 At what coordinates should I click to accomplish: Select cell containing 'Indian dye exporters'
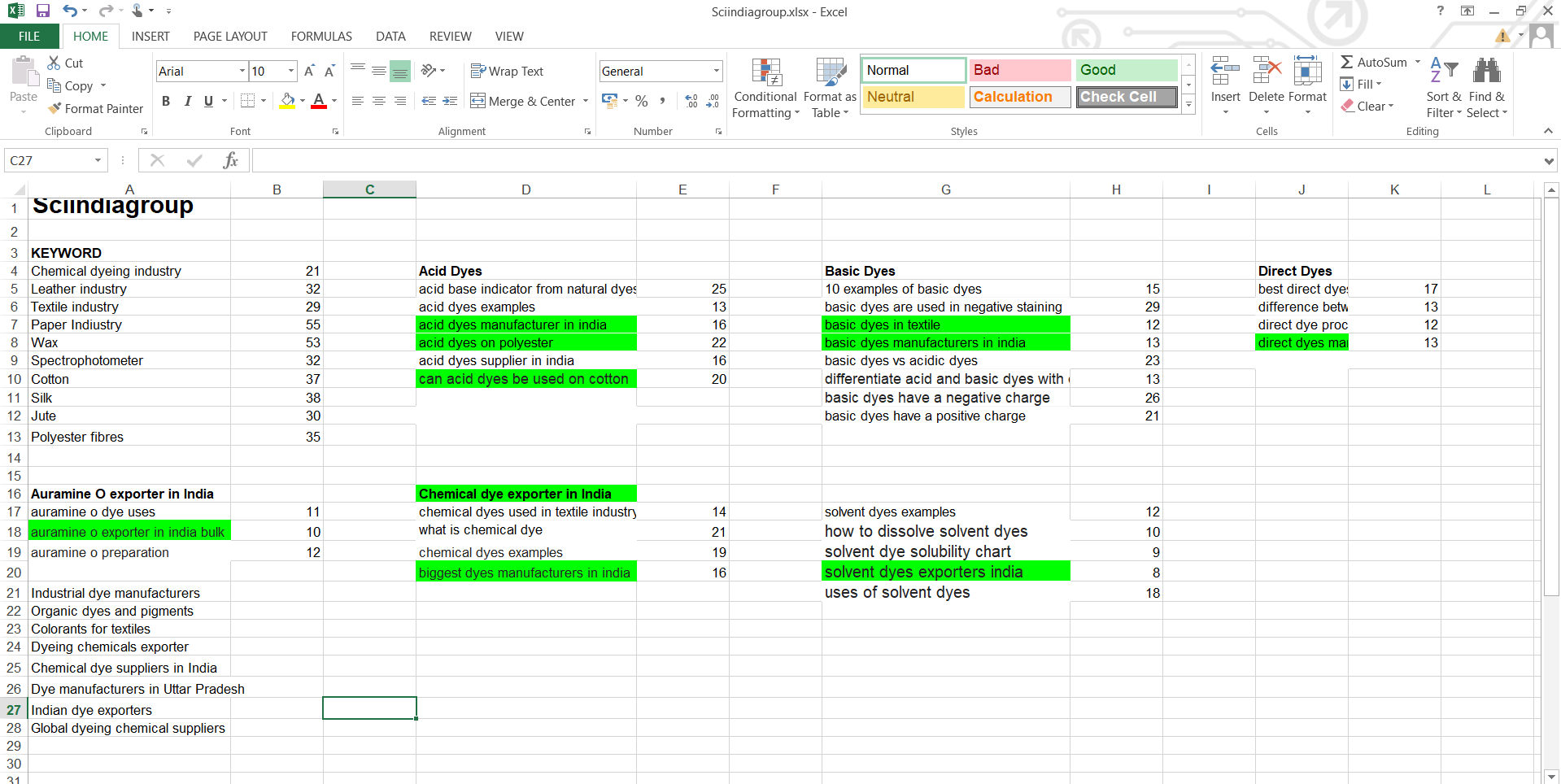[x=129, y=710]
